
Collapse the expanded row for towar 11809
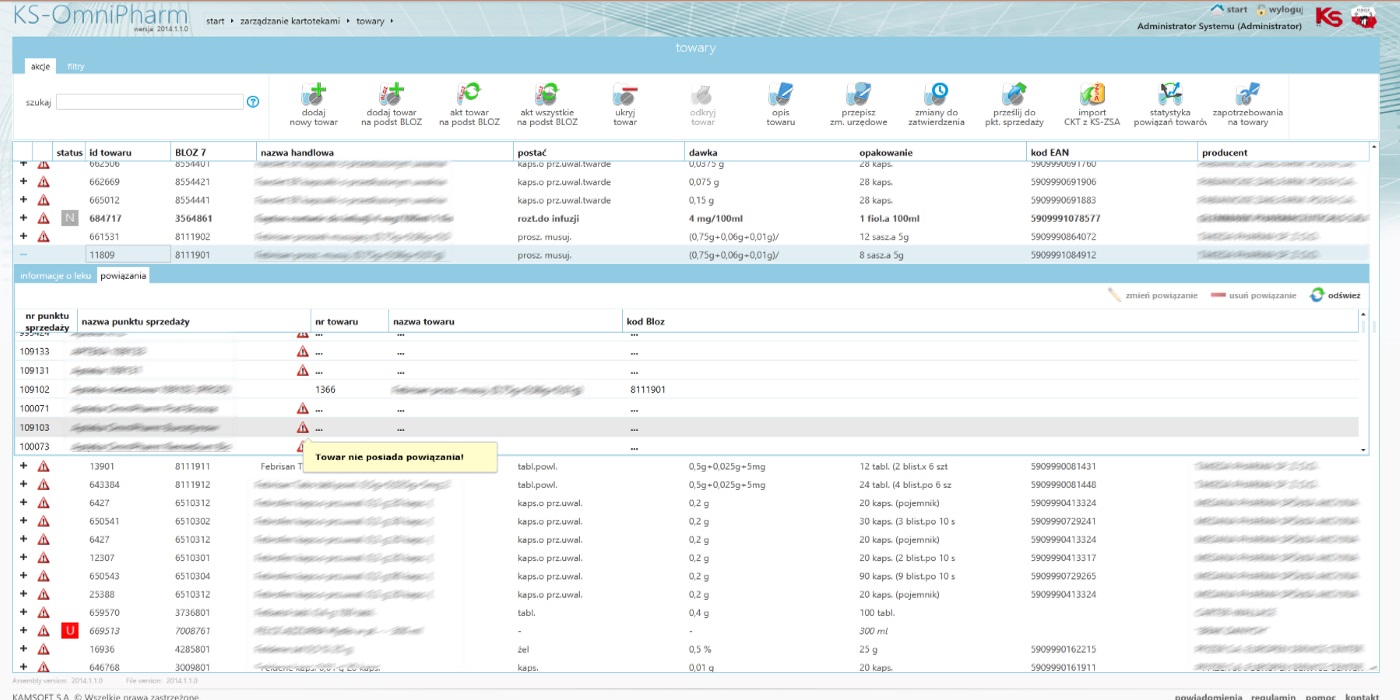pyautogui.click(x=24, y=255)
